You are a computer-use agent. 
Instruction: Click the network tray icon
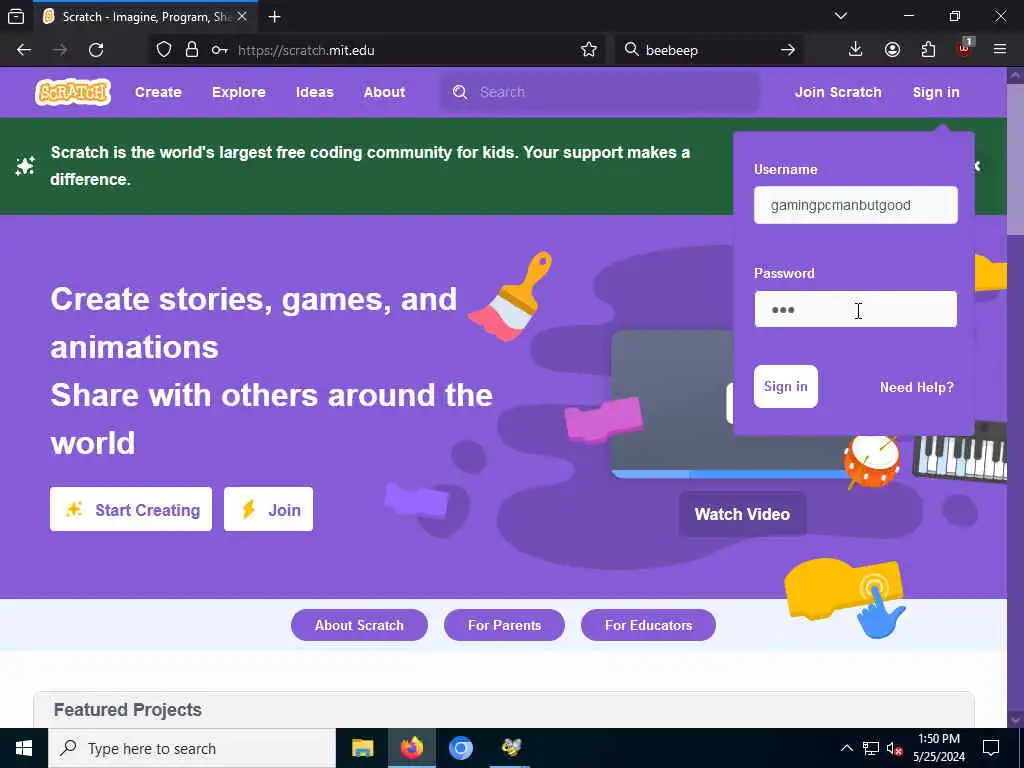871,748
